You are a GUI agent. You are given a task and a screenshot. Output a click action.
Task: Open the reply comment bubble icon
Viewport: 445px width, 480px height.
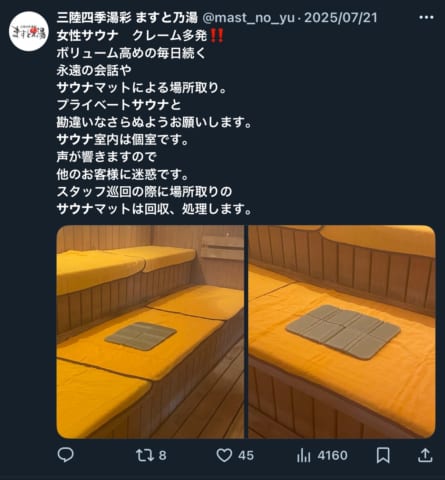point(65,455)
